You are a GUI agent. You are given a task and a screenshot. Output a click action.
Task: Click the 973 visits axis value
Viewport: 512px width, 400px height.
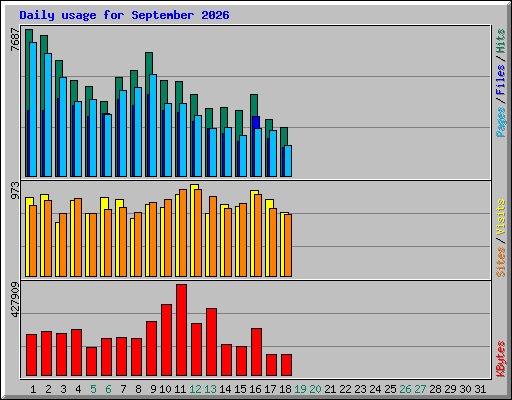point(15,190)
